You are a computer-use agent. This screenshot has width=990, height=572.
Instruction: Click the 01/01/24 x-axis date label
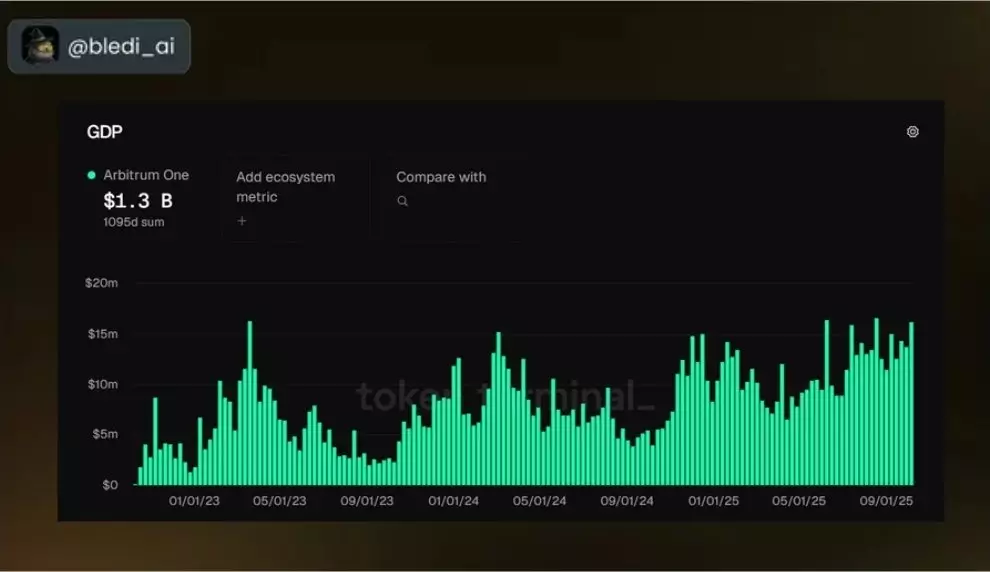pos(453,501)
